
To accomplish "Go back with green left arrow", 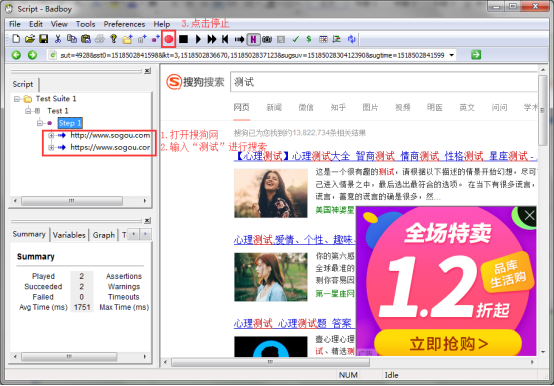I will coord(16,55).
